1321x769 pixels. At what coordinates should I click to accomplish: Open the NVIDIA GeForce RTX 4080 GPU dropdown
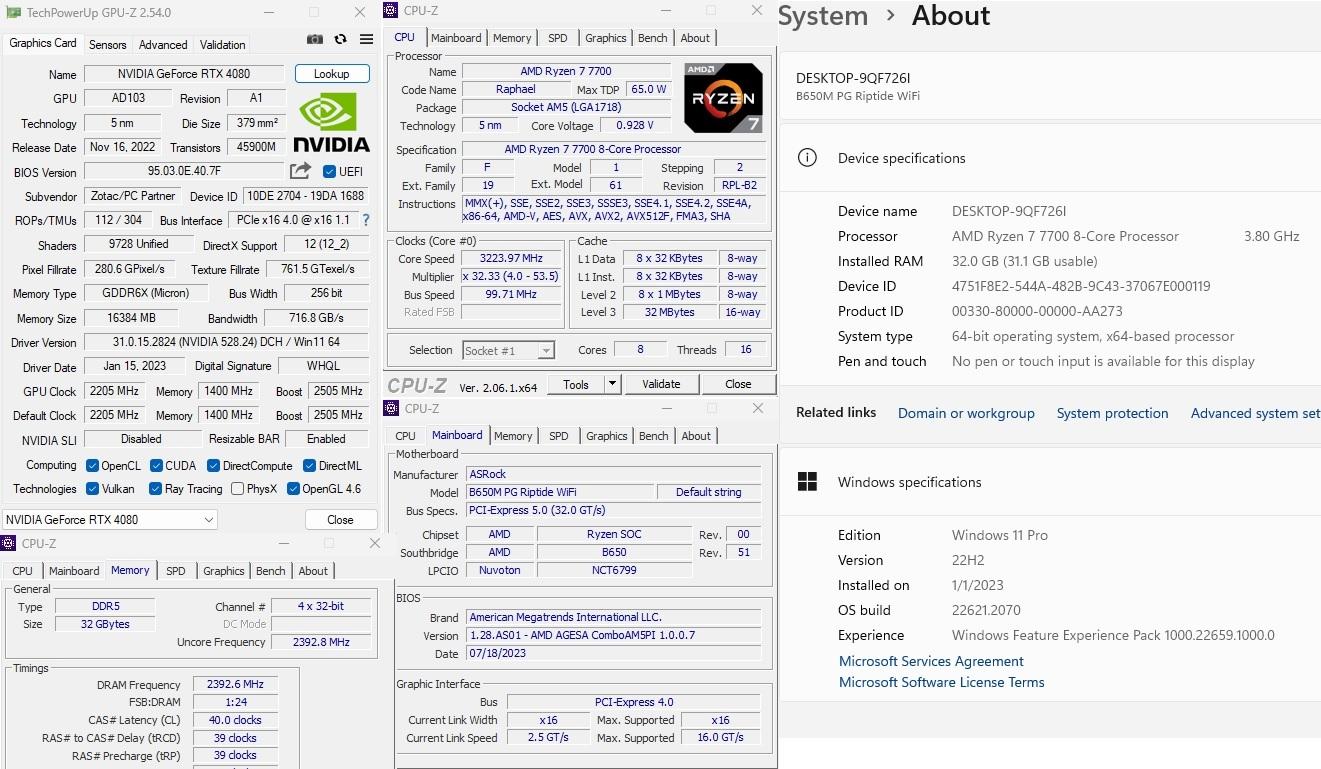[x=109, y=520]
